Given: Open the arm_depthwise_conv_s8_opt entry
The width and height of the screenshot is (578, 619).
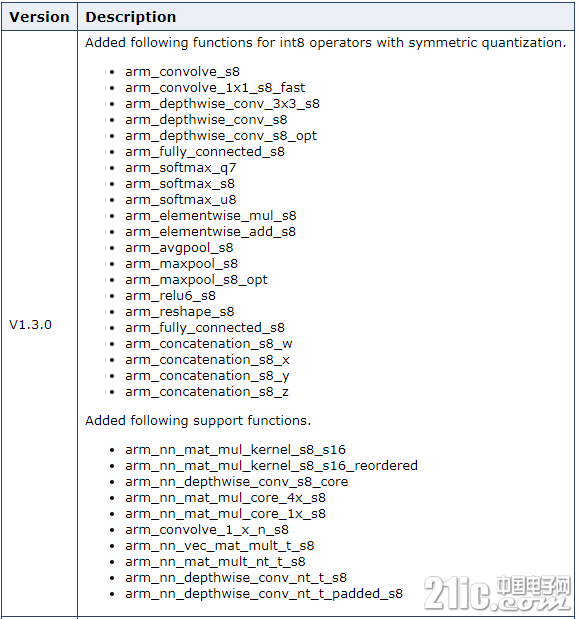Looking at the screenshot, I should [x=221, y=136].
